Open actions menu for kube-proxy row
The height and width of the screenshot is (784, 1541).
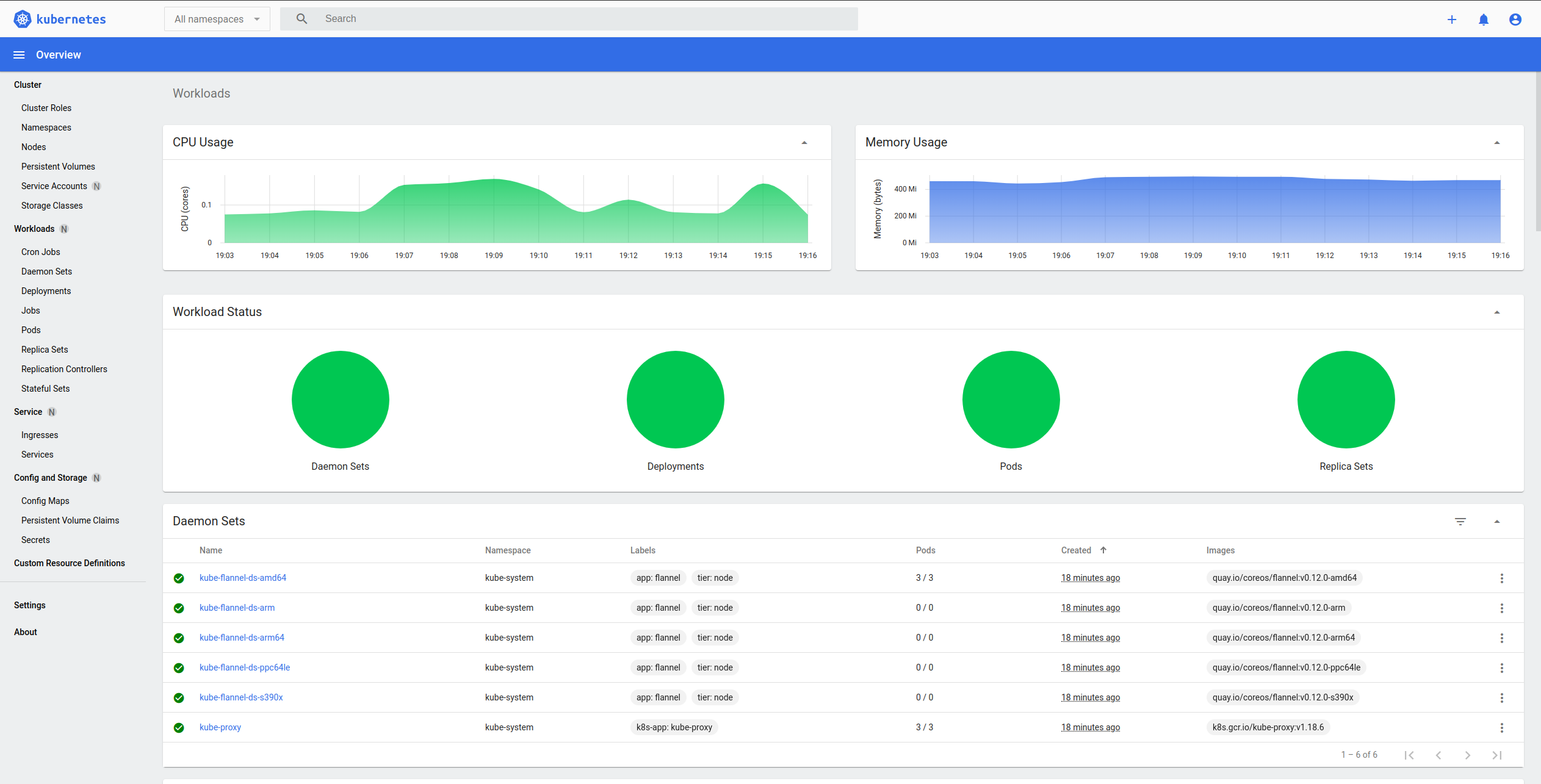(x=1502, y=728)
